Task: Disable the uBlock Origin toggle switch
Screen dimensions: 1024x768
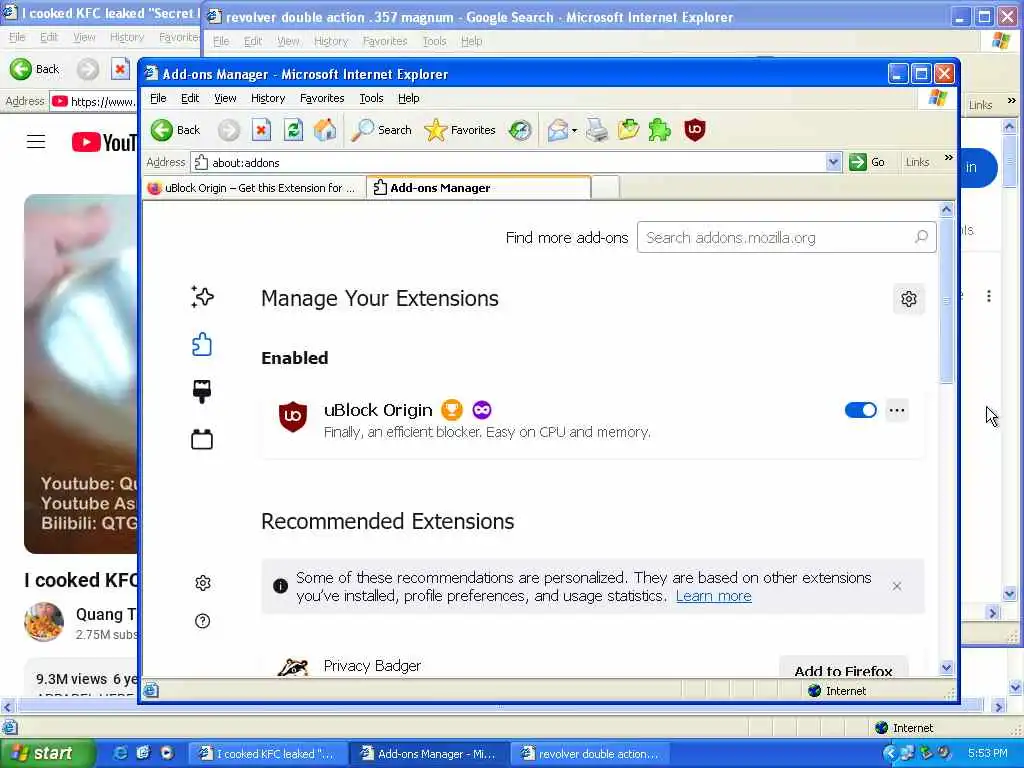Action: click(861, 410)
